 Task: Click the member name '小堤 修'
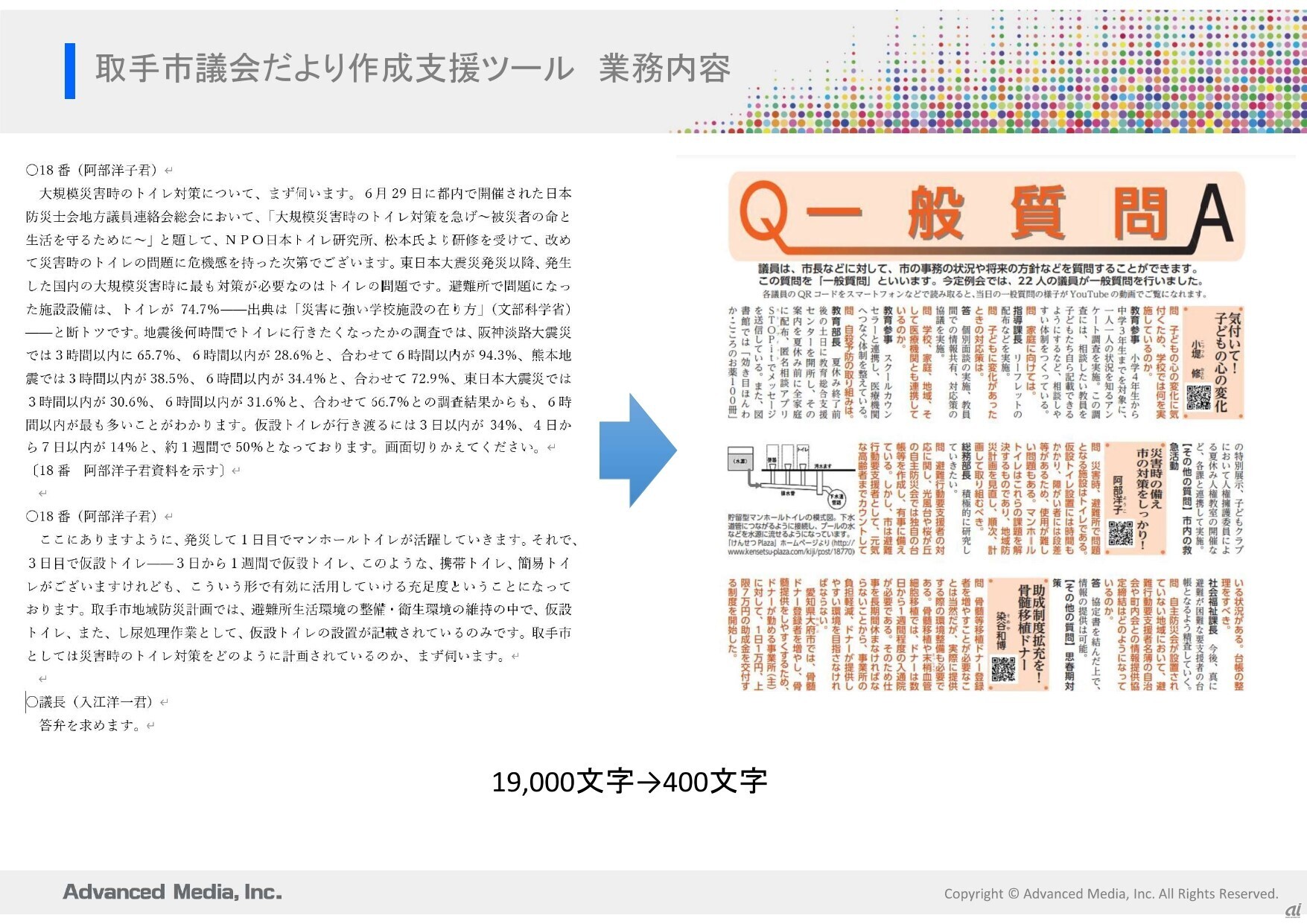(x=1197, y=357)
